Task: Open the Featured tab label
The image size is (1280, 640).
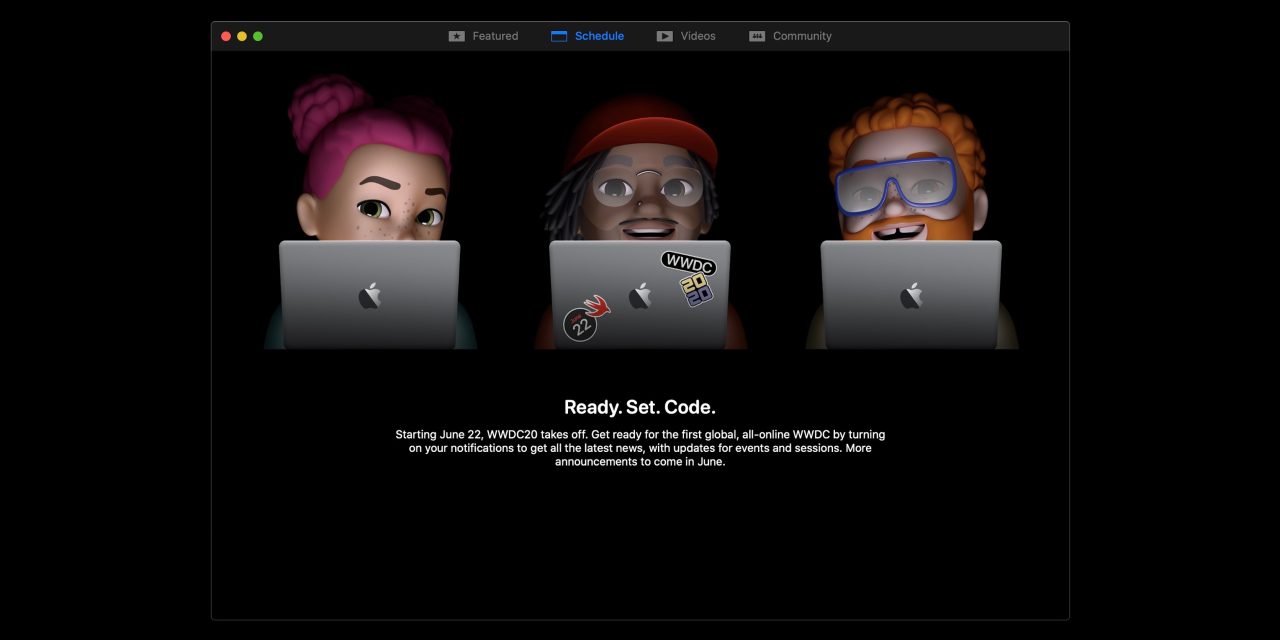Action: (x=495, y=36)
